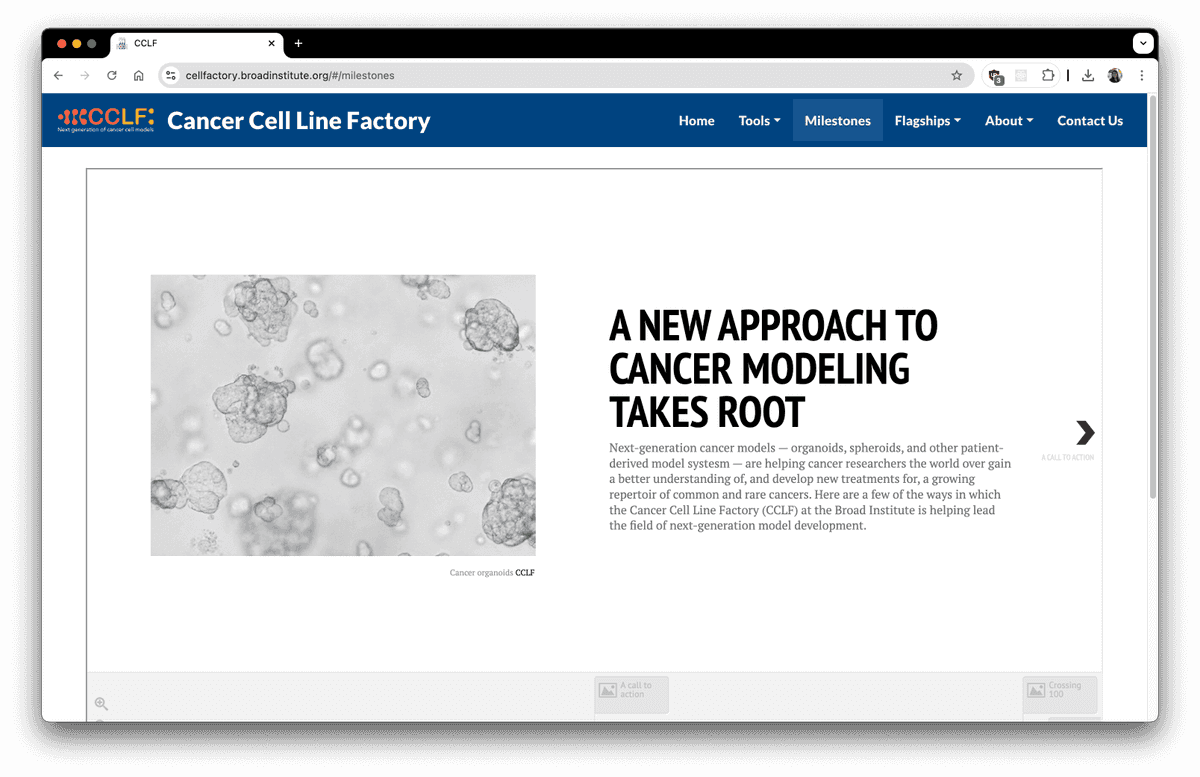Open the Chrome extensions puzzle icon
The height and width of the screenshot is (777, 1200).
tap(1047, 75)
